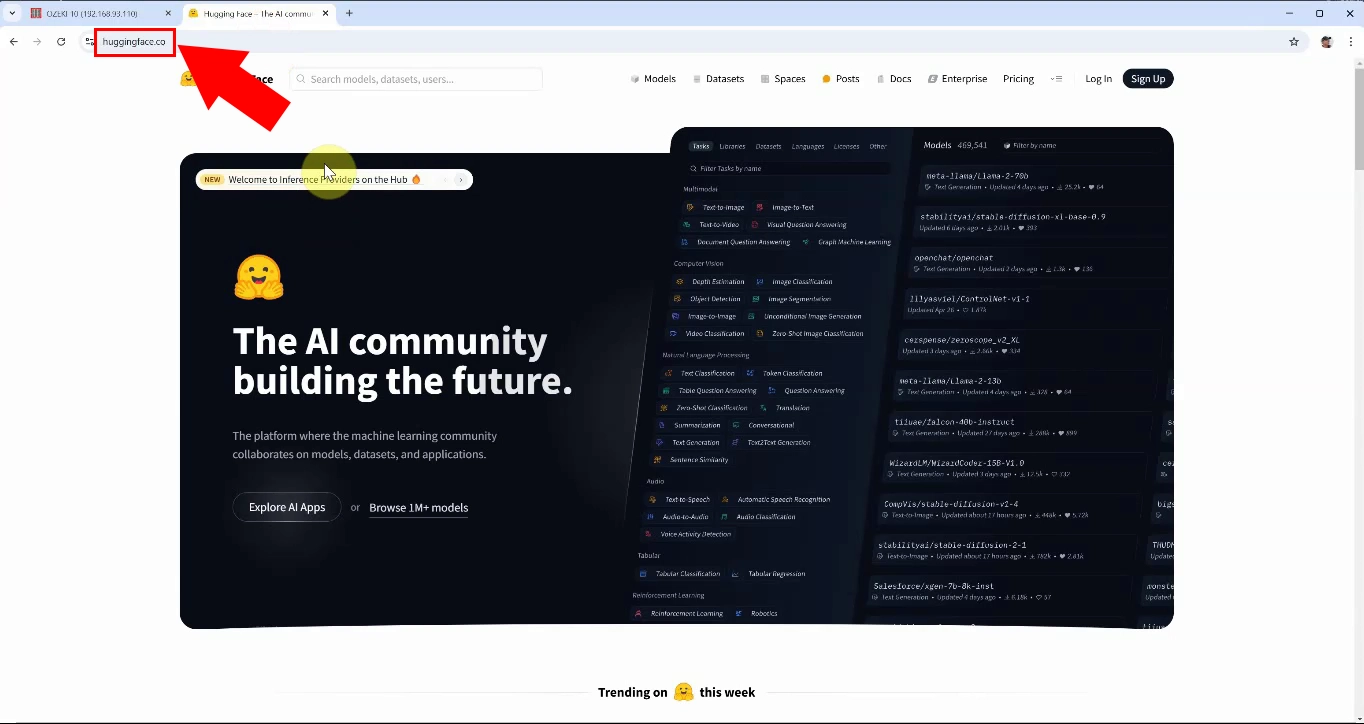Image resolution: width=1364 pixels, height=724 pixels.
Task: Expand the additional navigation menu icon
Action: point(1056,79)
